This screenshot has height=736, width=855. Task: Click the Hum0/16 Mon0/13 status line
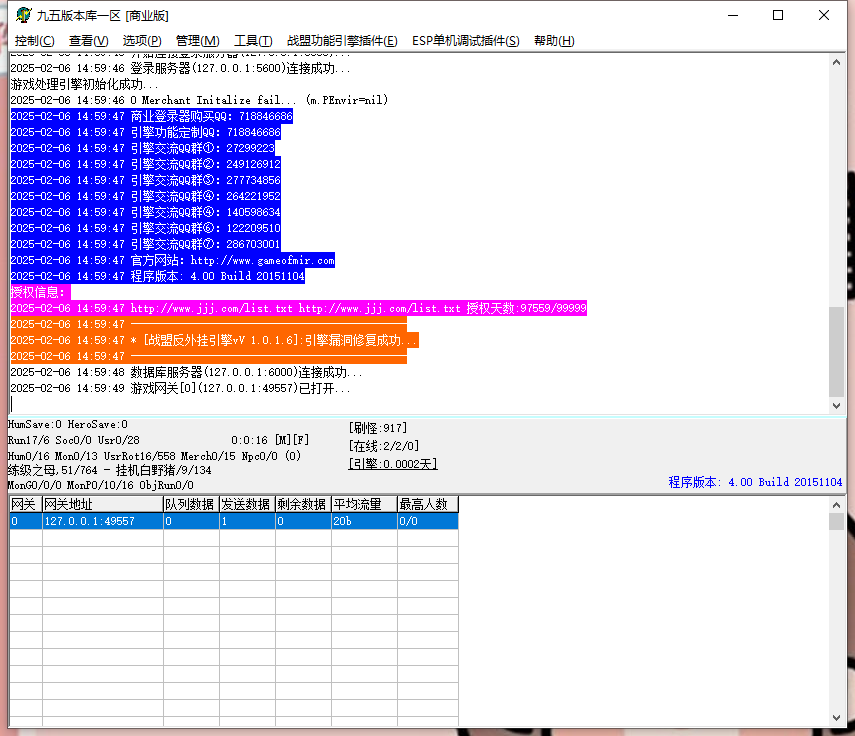click(154, 456)
